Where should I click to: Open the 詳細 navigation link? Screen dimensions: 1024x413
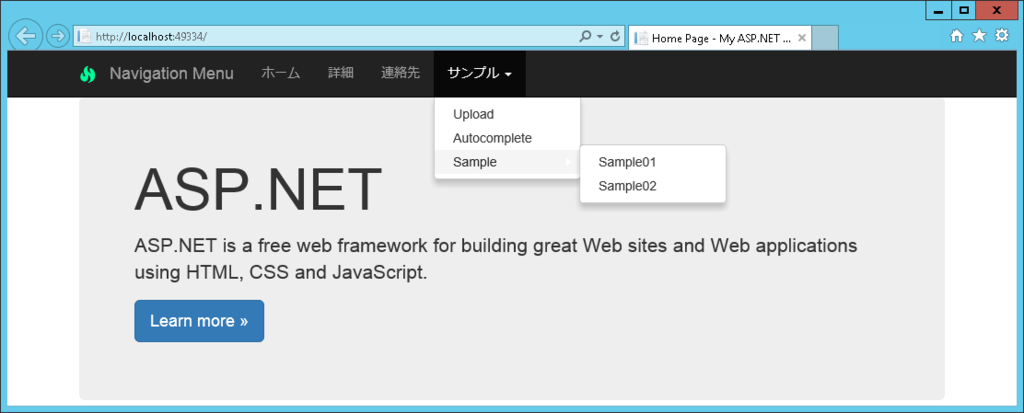tap(341, 73)
